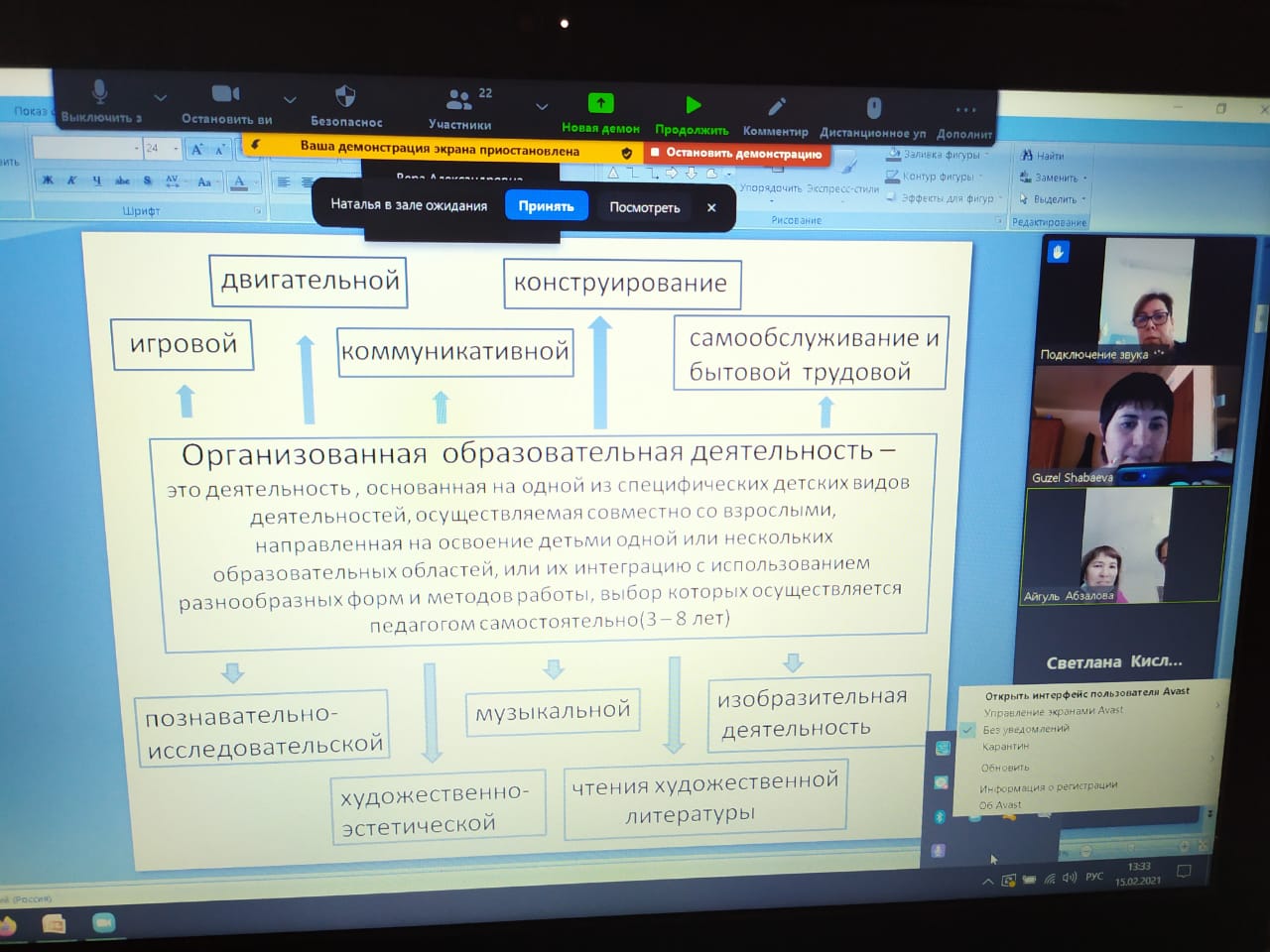Choose 'Обновить' in the Avast context menu
Viewport: 1270px width, 952px height.
click(x=1005, y=768)
